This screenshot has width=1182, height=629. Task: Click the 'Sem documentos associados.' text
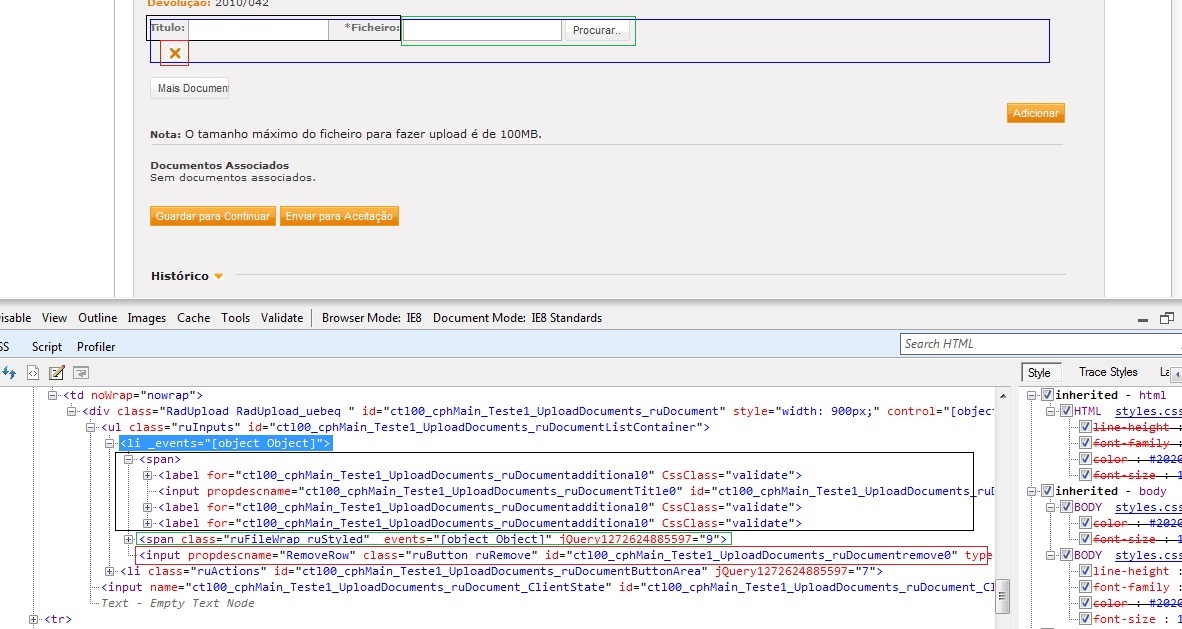[233, 178]
